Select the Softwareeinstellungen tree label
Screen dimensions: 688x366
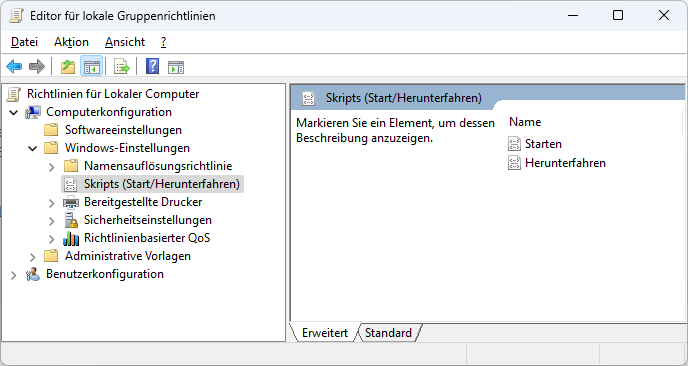coord(123,130)
